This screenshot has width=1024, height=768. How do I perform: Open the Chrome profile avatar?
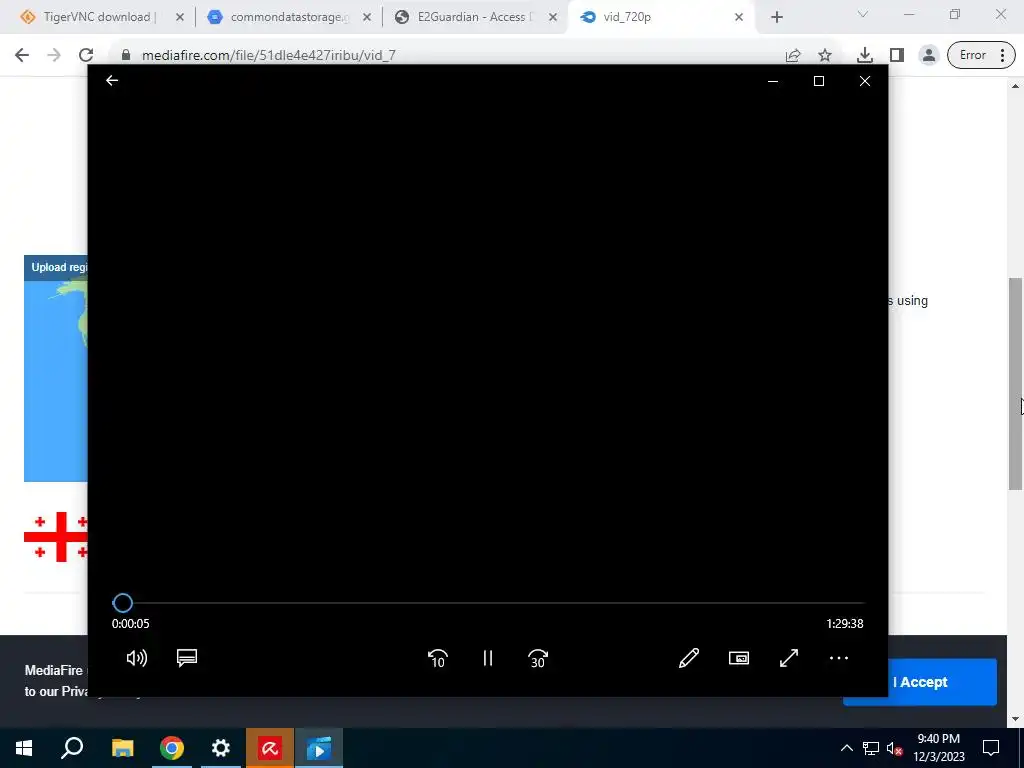point(929,55)
